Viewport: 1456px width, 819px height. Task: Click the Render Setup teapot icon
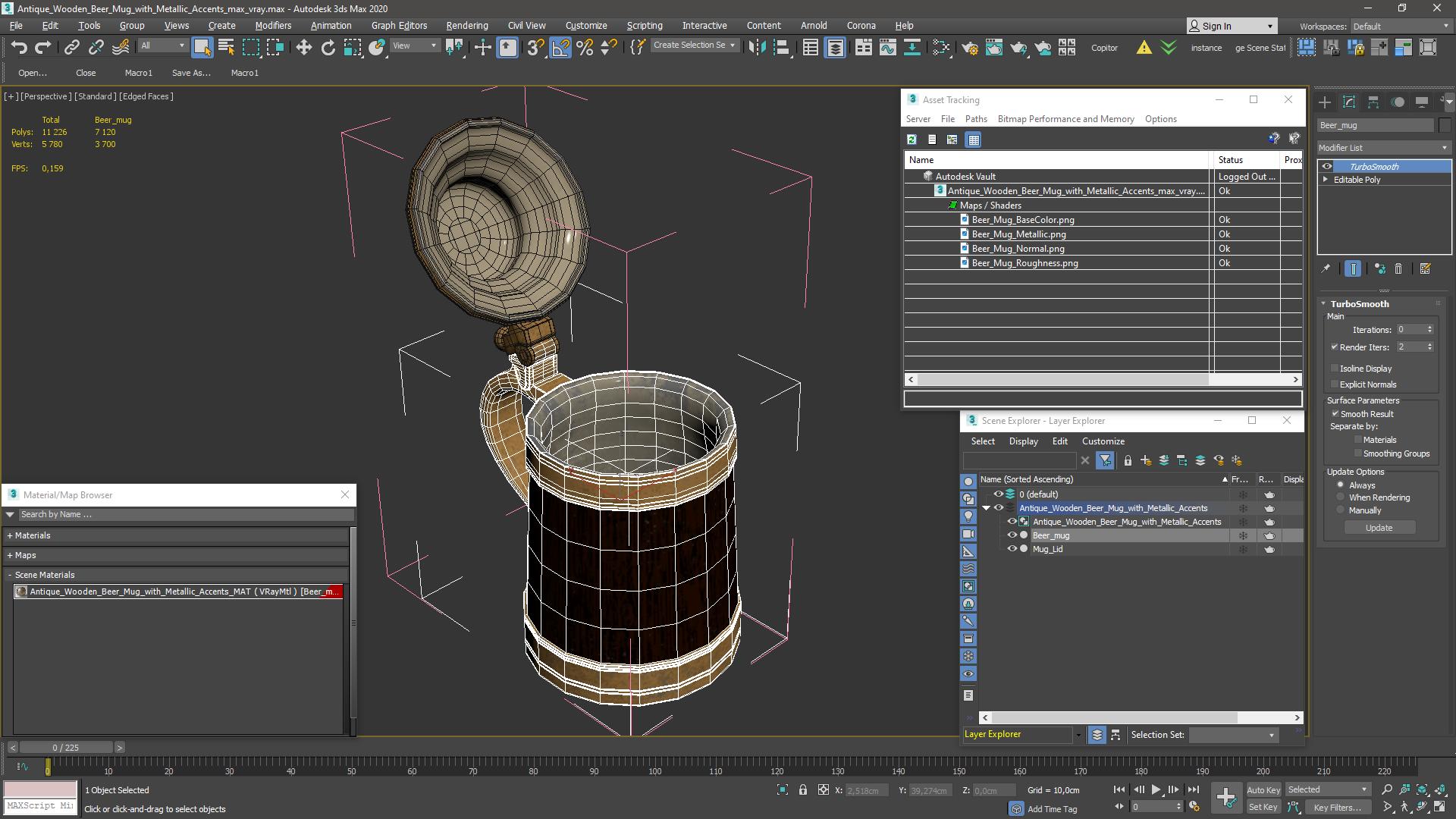(969, 48)
